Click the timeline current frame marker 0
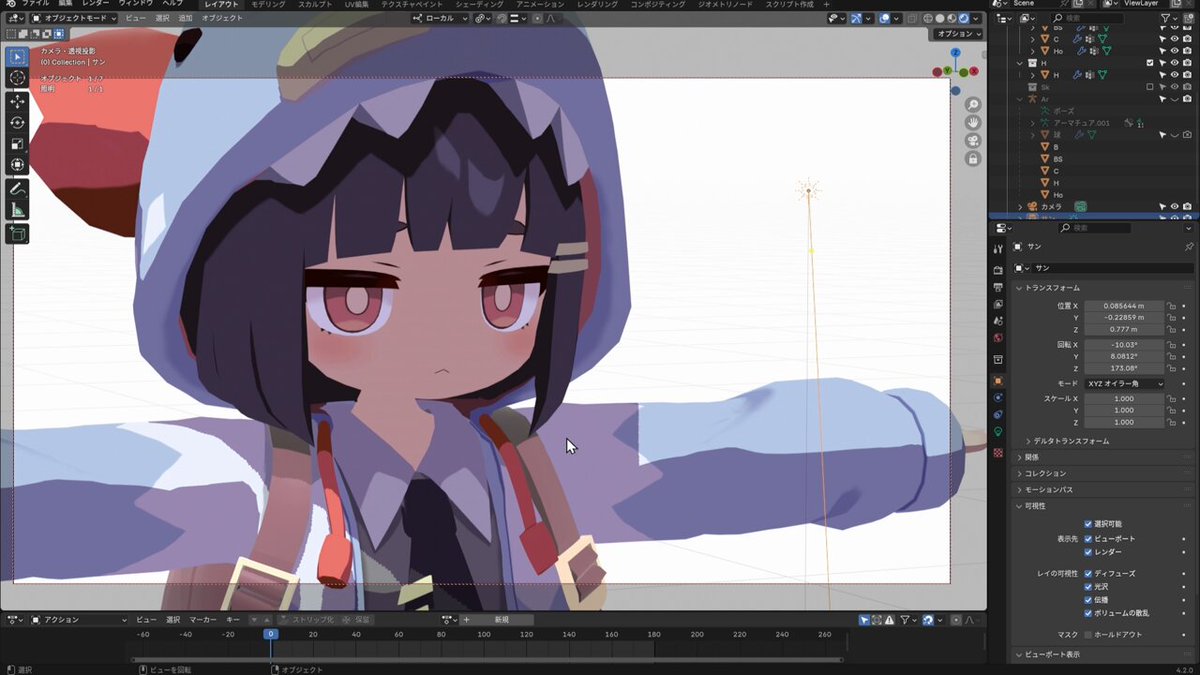Screen dimensions: 1200x675 pos(270,634)
